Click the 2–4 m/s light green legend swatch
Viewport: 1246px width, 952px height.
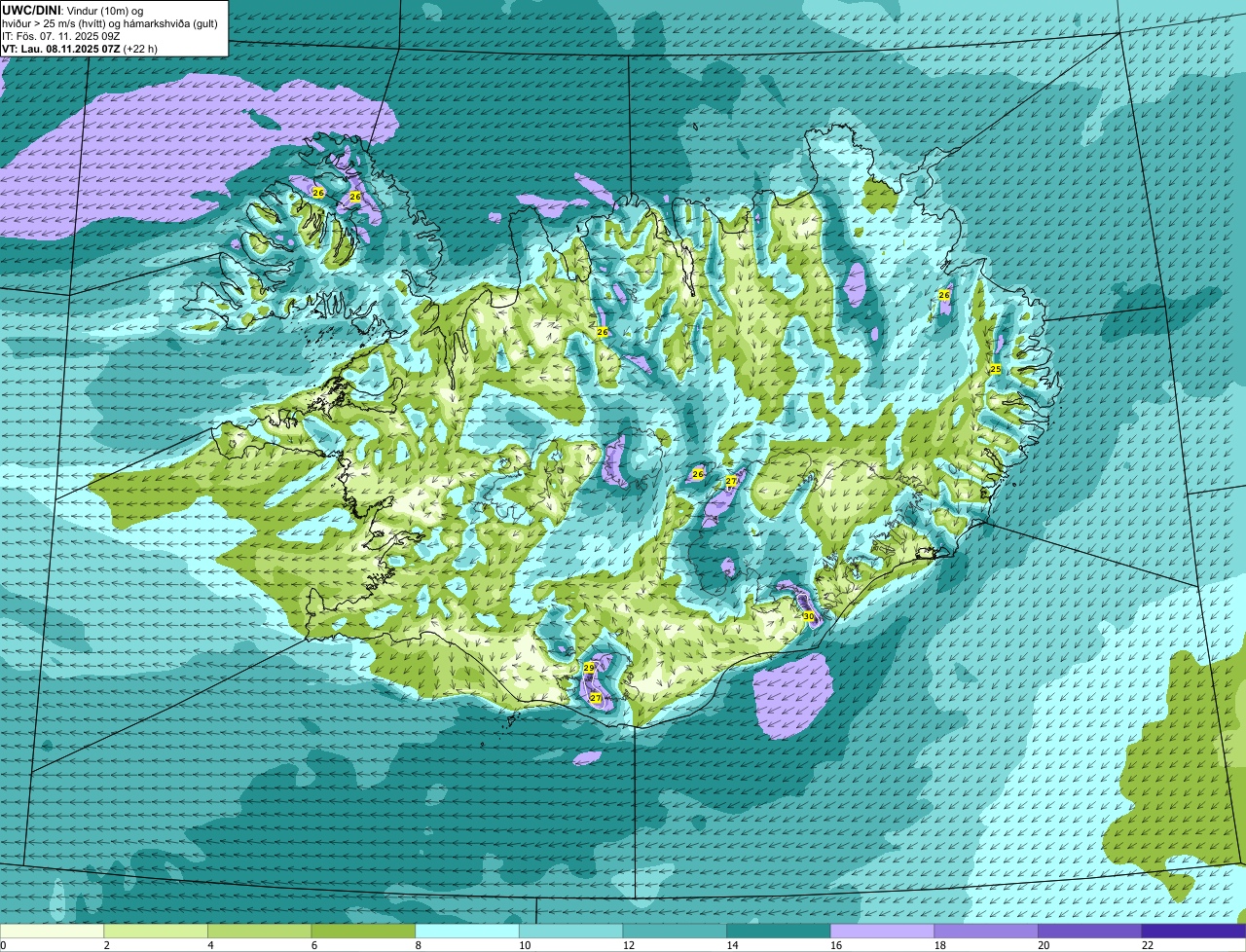point(156,931)
